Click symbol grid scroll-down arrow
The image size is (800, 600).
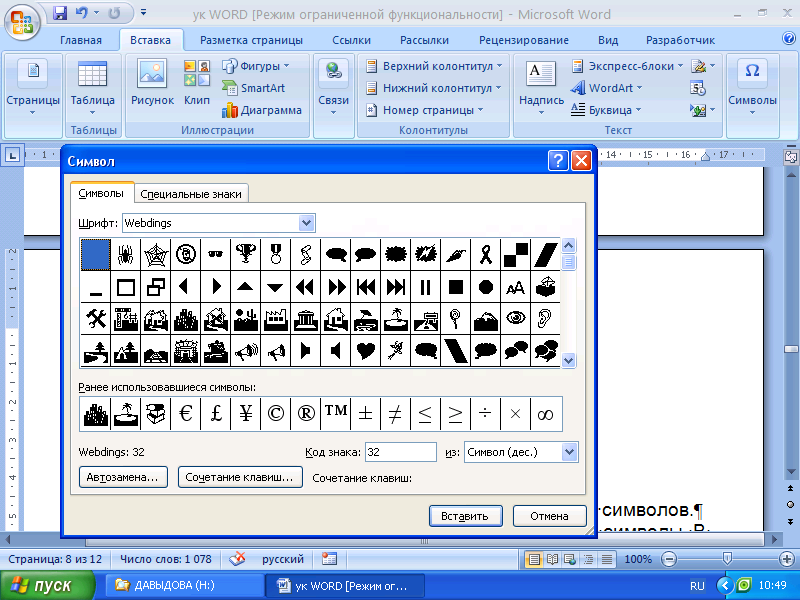tap(568, 360)
